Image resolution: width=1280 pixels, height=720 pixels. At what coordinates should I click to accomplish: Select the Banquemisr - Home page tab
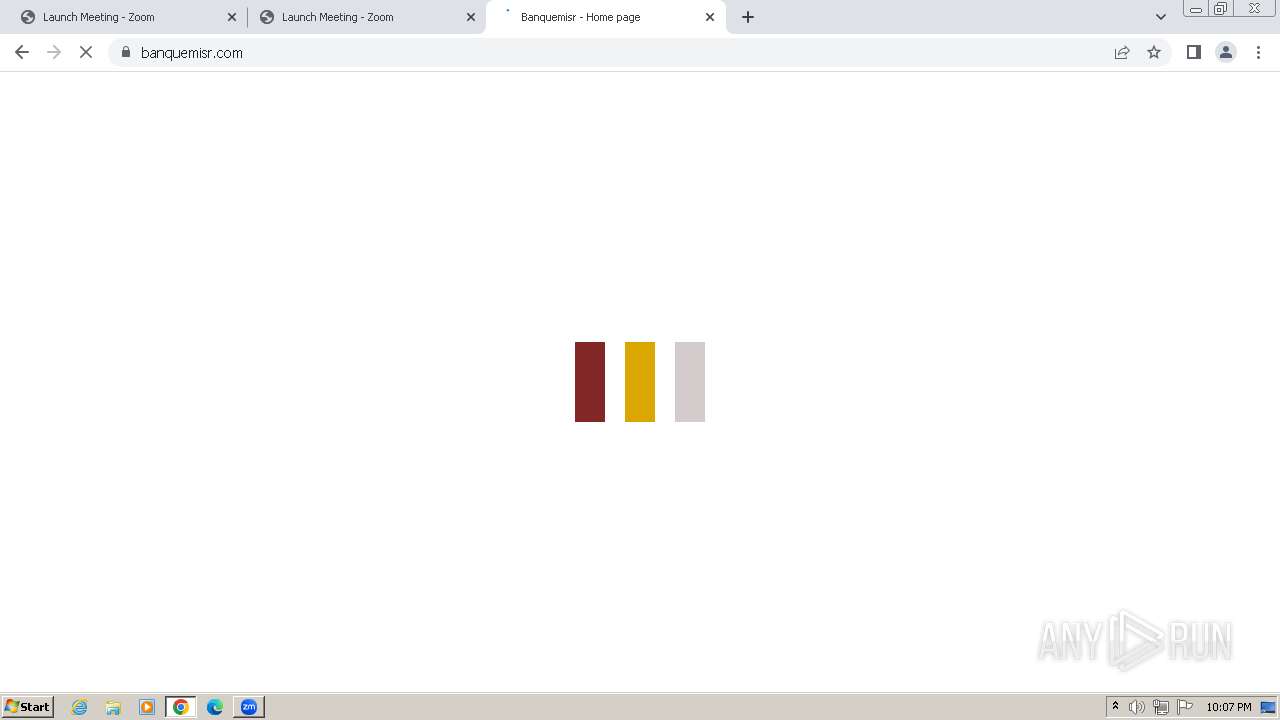[606, 17]
